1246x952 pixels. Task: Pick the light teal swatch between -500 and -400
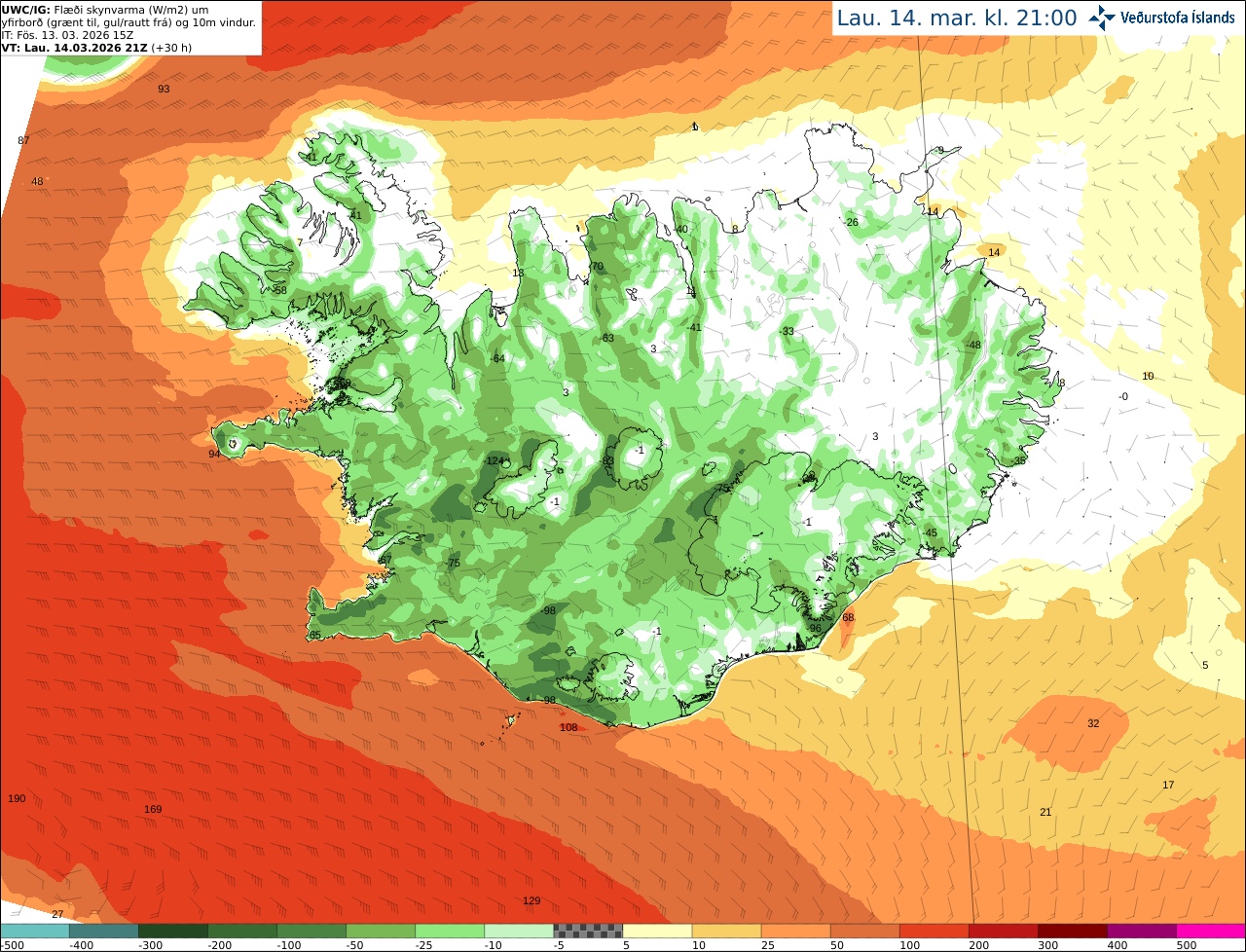34,931
